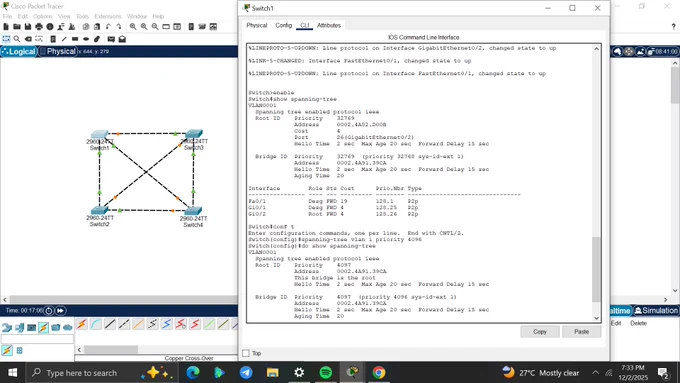680x383 pixels.
Task: Switch to Physical workspace view
Action: (58, 52)
